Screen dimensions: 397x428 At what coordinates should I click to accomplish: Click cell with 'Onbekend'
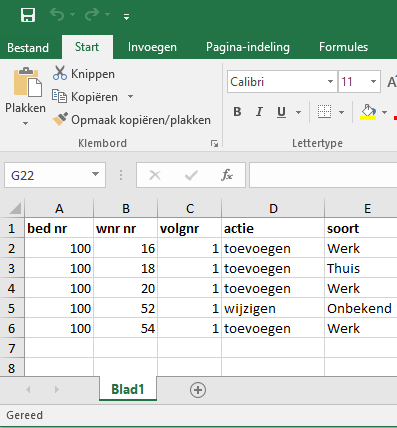click(x=361, y=308)
